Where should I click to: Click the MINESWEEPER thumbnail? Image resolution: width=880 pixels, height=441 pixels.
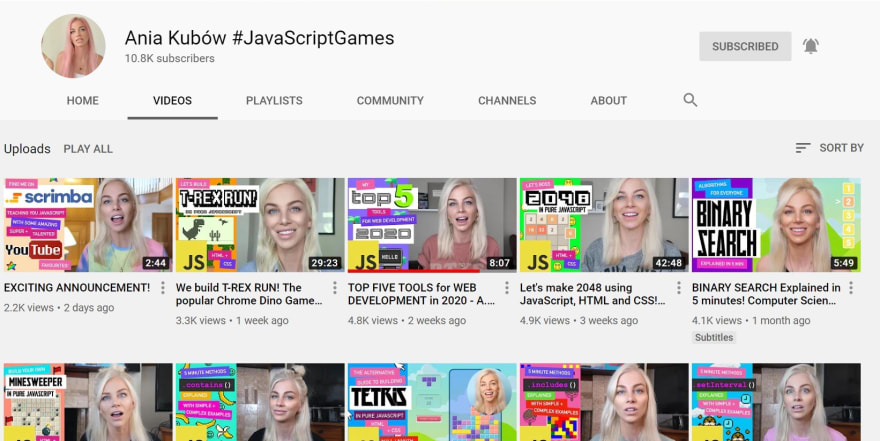[x=88, y=402]
